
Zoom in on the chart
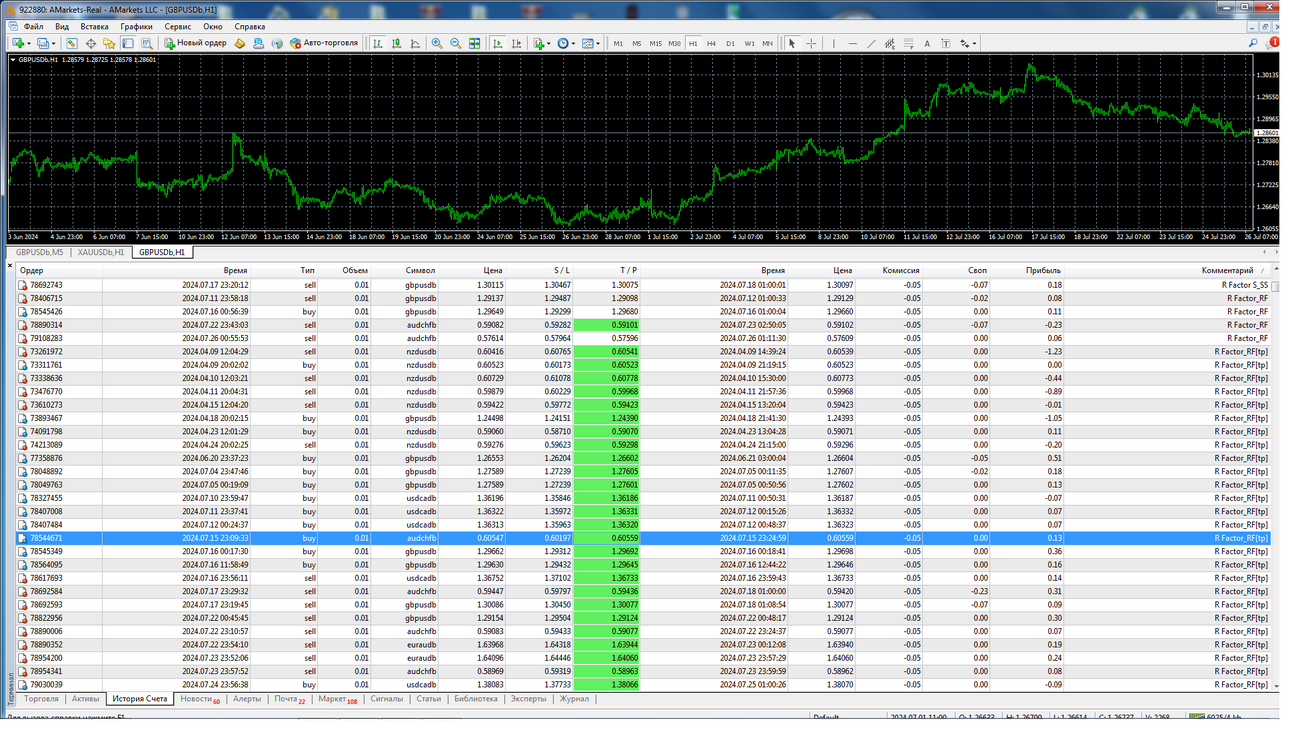pos(437,43)
